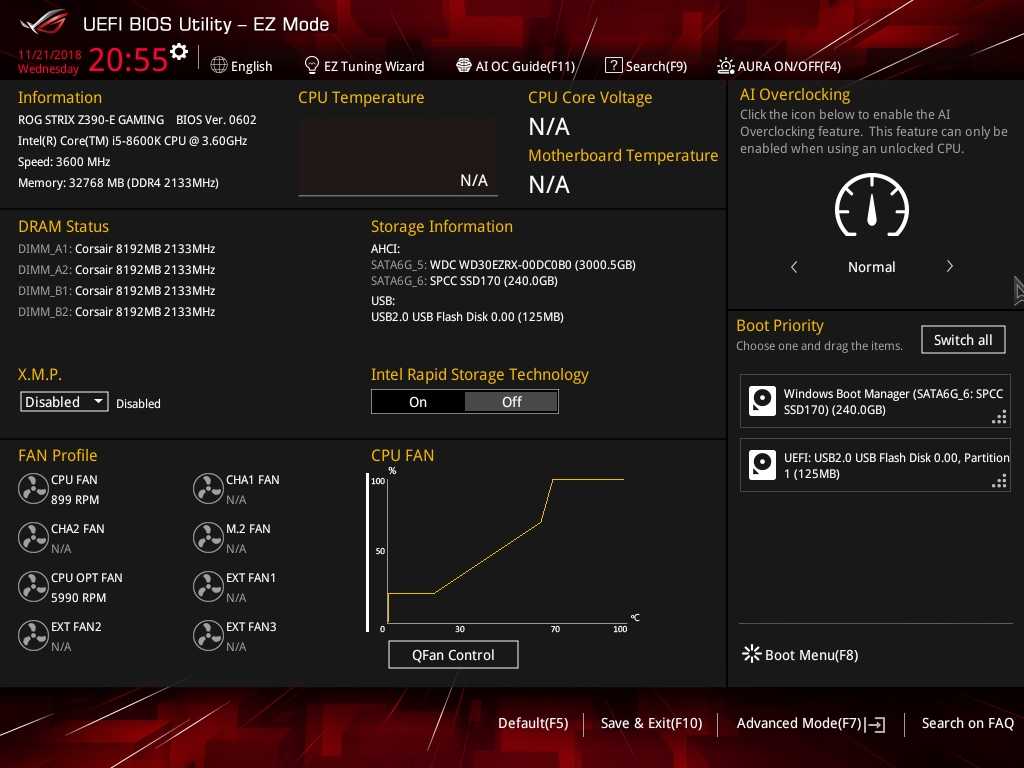Open the X.M.P. dropdown
Viewport: 1024px width, 768px height.
coord(65,402)
